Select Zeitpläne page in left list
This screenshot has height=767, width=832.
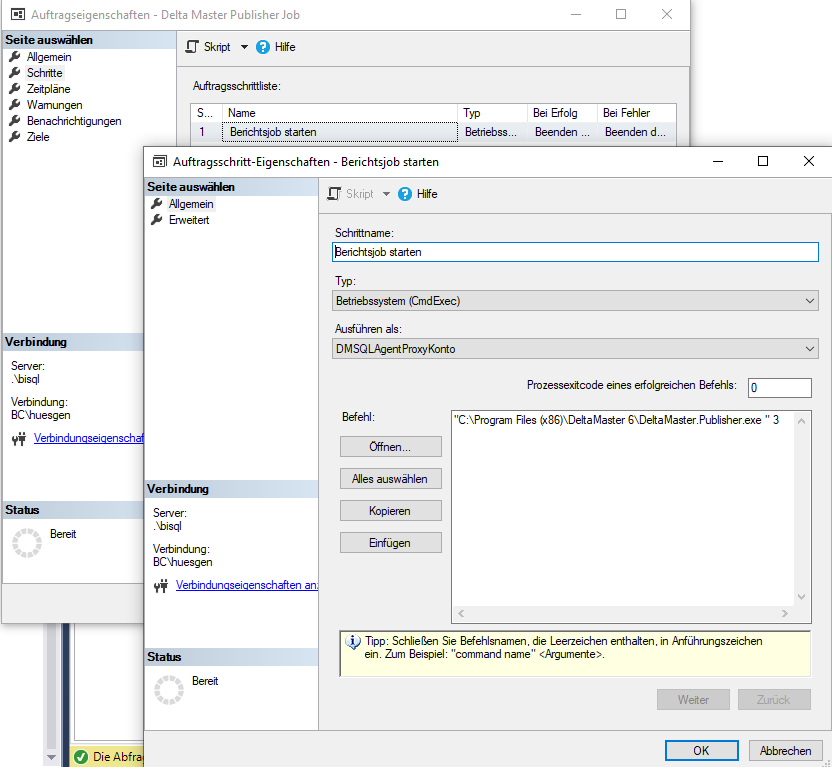[x=48, y=89]
